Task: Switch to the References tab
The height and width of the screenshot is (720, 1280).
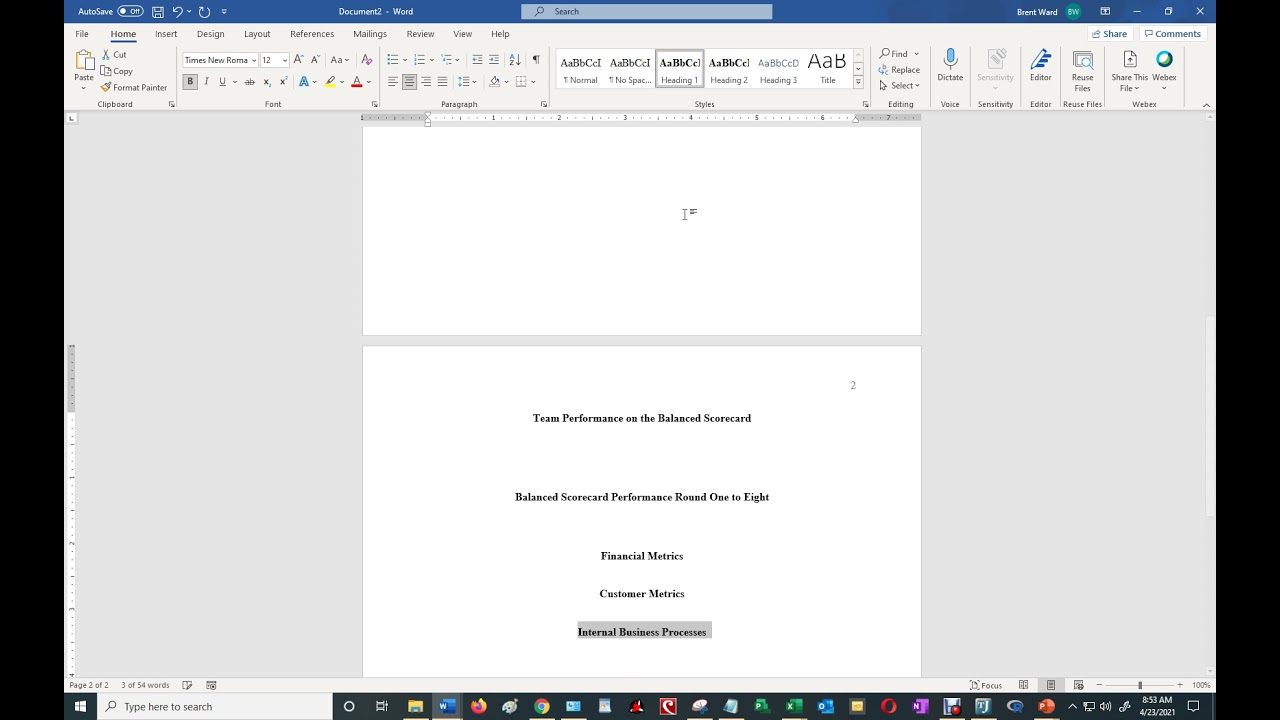Action: (x=312, y=34)
